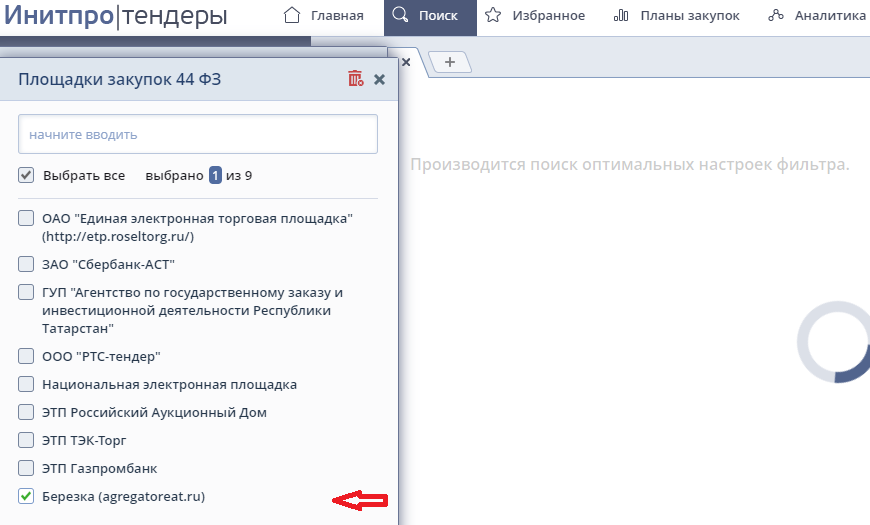Close the current search tab
This screenshot has width=870, height=525.
coord(406,62)
